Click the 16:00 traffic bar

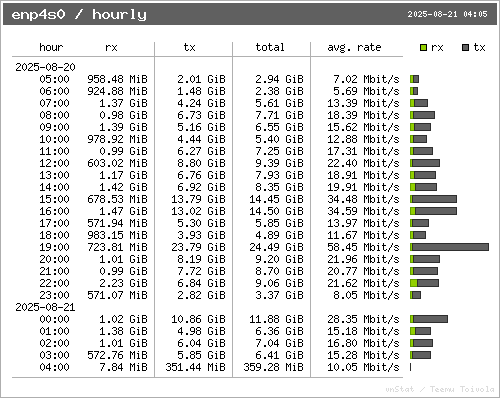(433, 211)
